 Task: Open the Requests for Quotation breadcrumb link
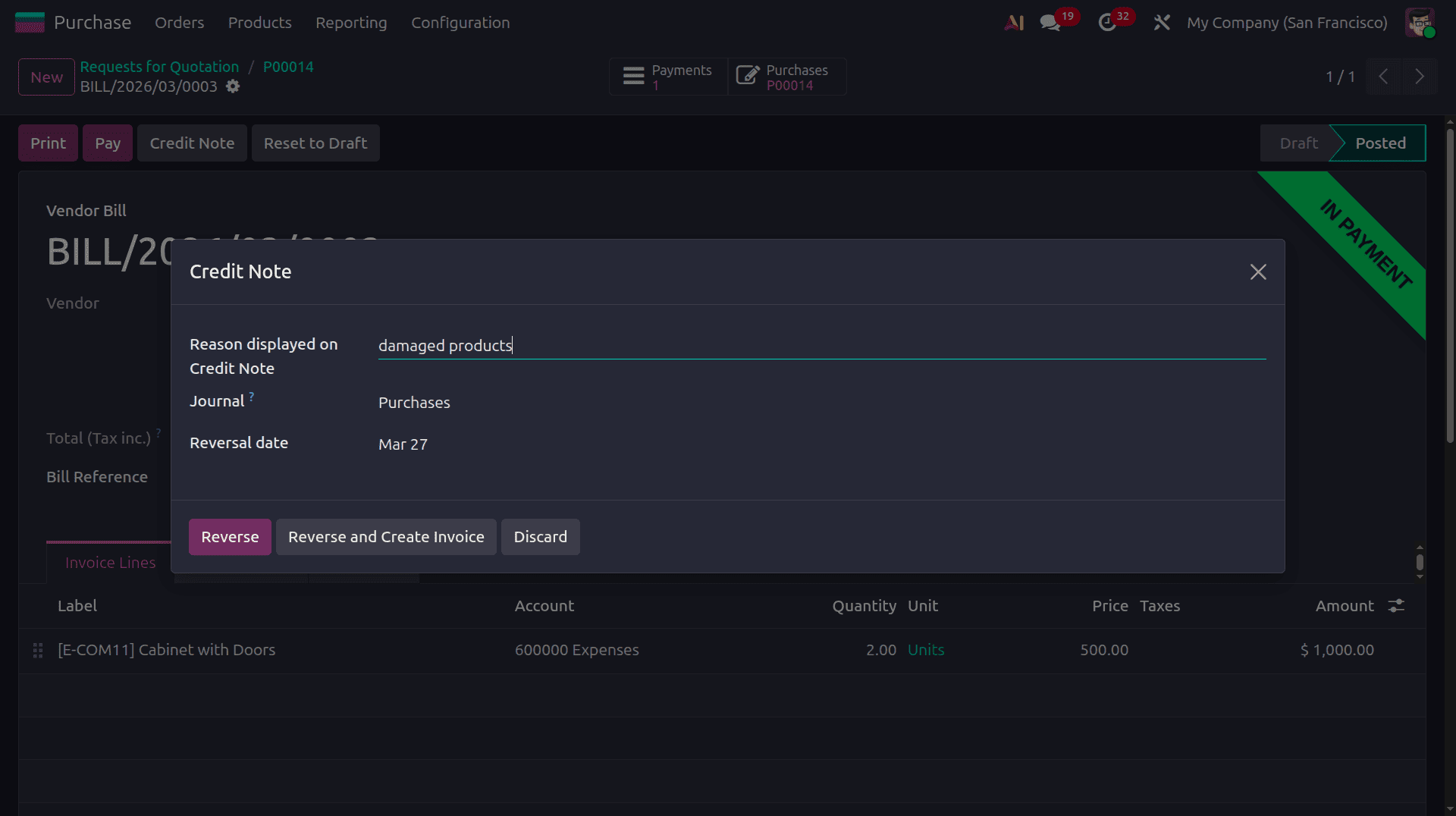click(x=158, y=67)
